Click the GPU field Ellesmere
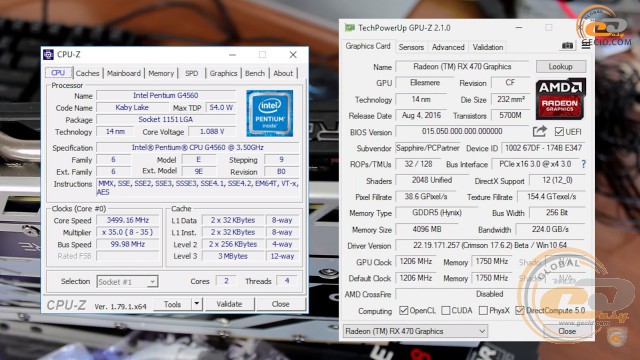 click(425, 82)
